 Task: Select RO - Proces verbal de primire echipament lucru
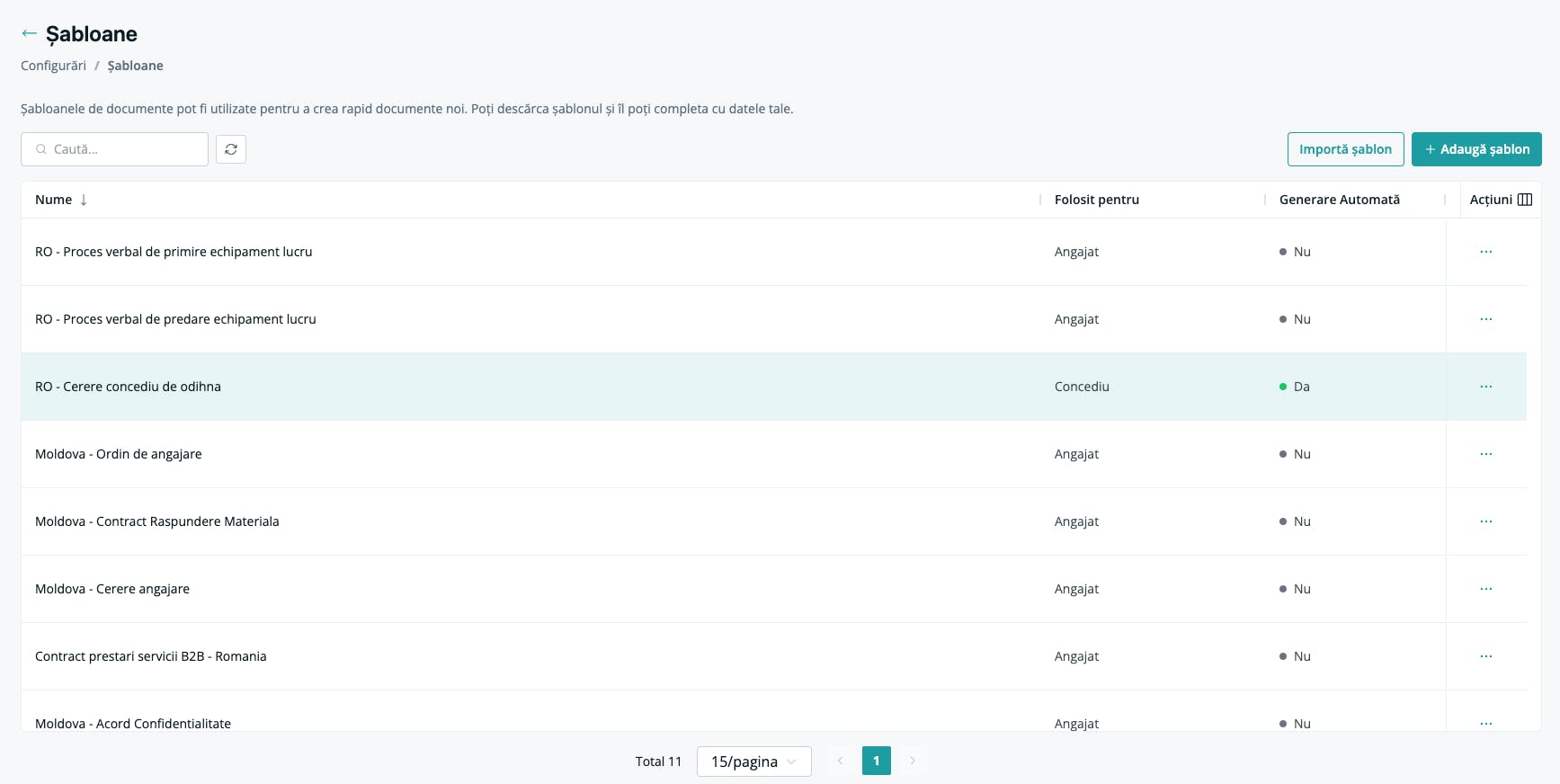[174, 252]
